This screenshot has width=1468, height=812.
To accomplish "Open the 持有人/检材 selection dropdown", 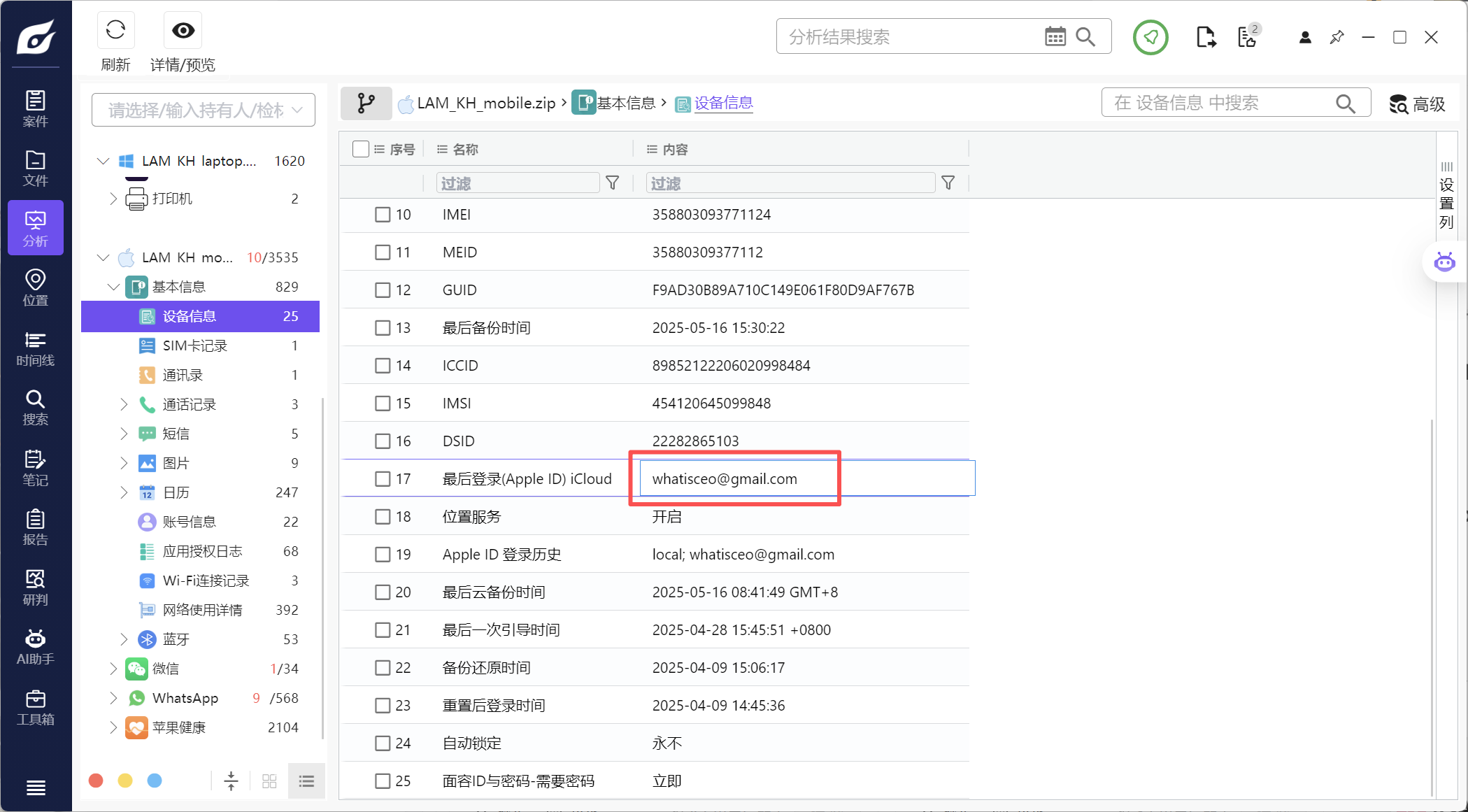I will click(204, 110).
